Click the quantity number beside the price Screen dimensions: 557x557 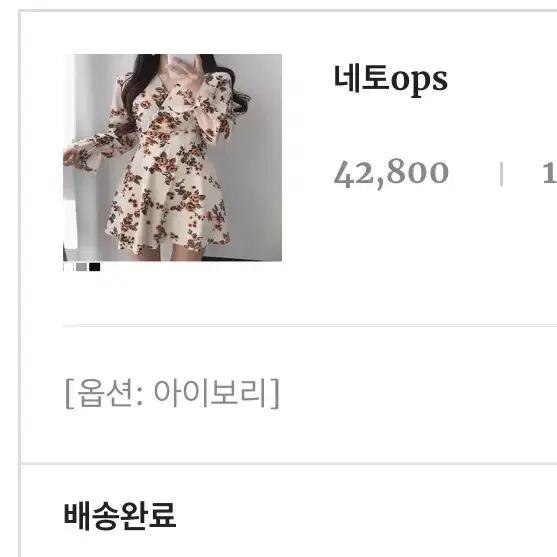click(x=550, y=173)
